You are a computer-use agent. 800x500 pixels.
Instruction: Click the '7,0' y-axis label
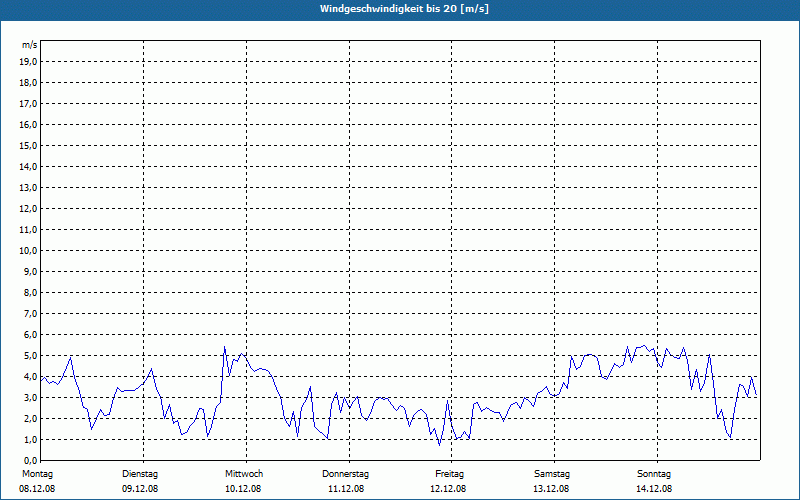tap(30, 314)
